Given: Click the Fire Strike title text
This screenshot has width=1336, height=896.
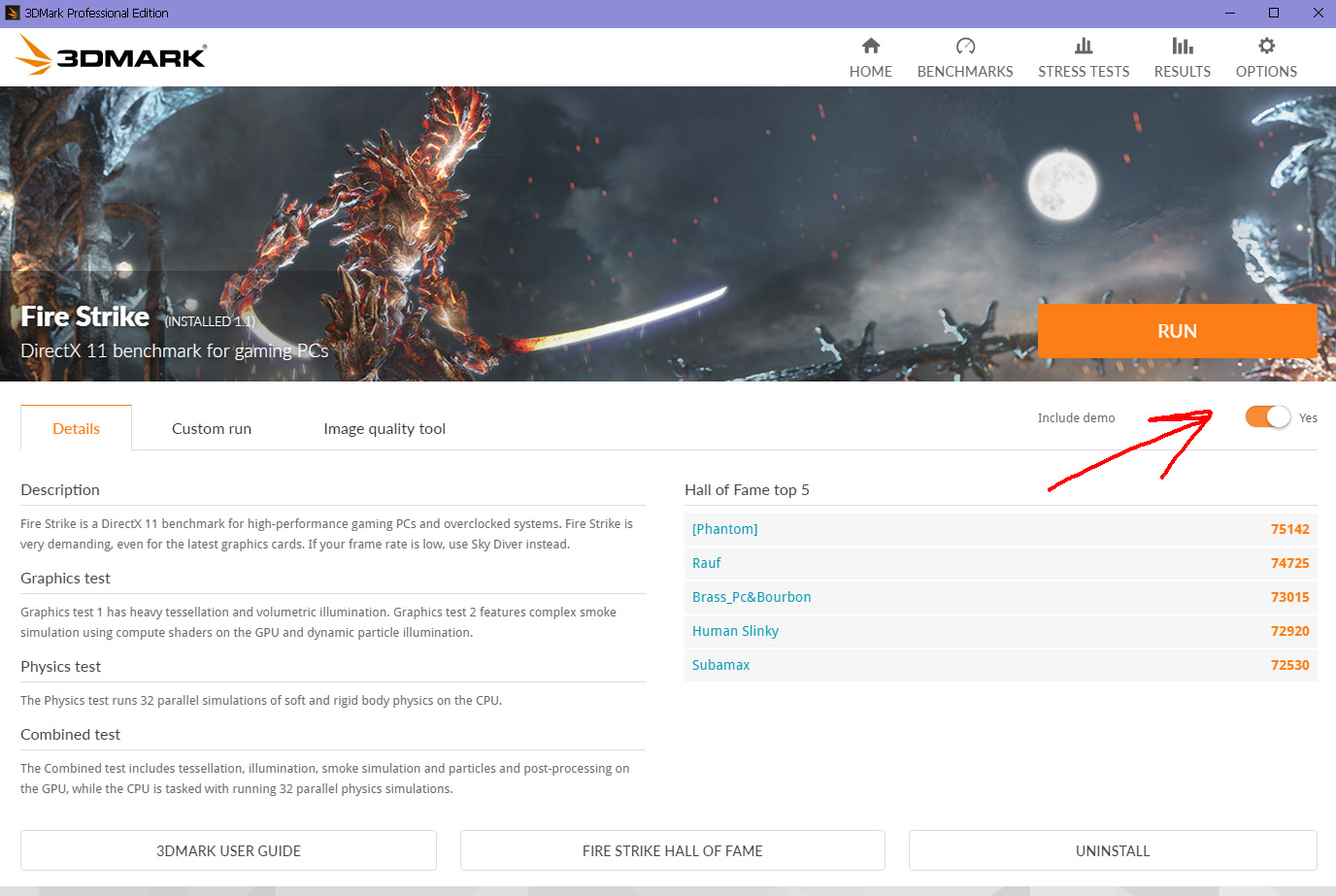Looking at the screenshot, I should tap(85, 316).
